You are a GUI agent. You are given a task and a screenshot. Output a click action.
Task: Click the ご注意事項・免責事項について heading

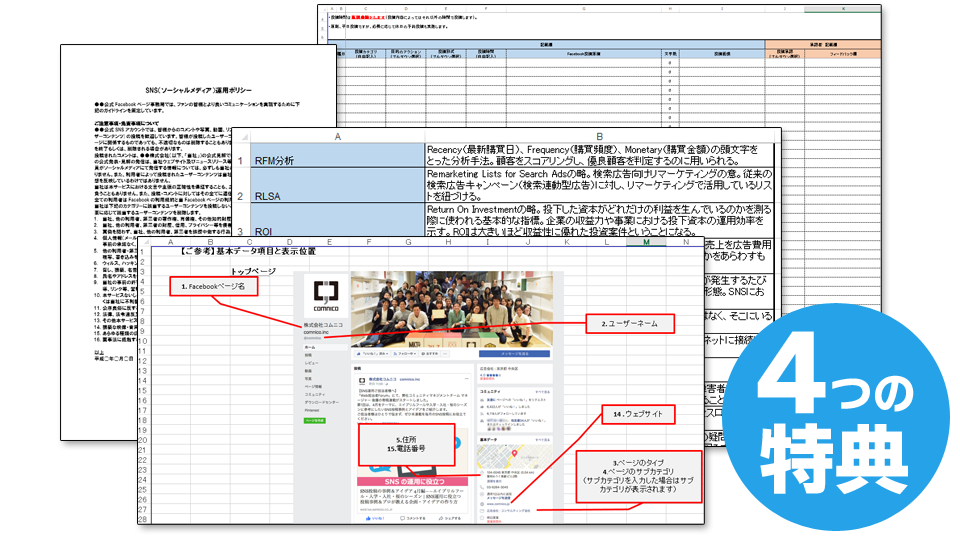[x=127, y=123]
